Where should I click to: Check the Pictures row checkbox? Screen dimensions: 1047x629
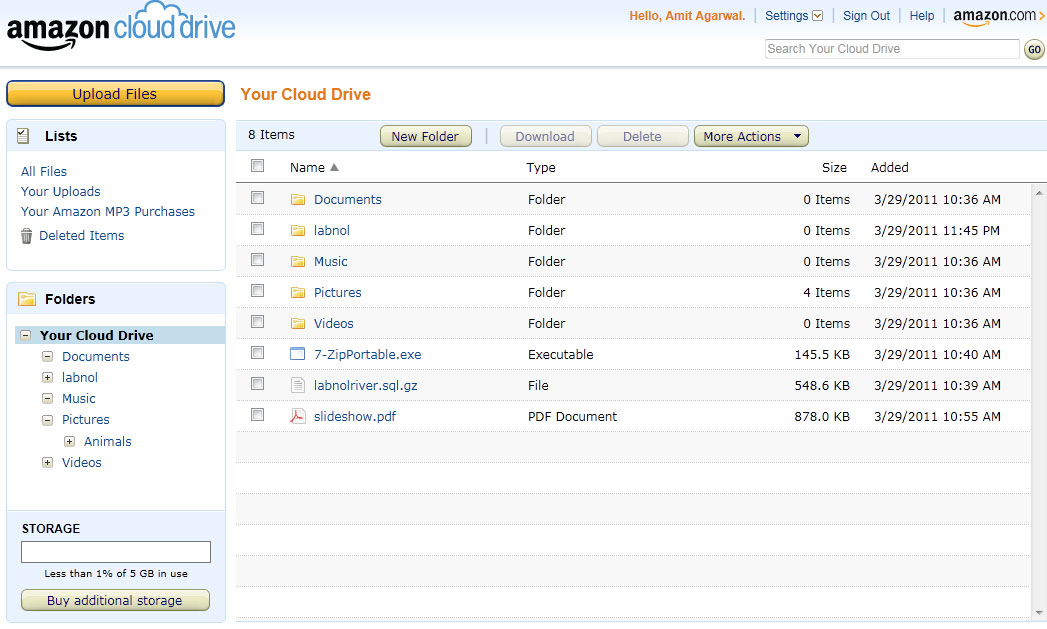click(x=258, y=290)
